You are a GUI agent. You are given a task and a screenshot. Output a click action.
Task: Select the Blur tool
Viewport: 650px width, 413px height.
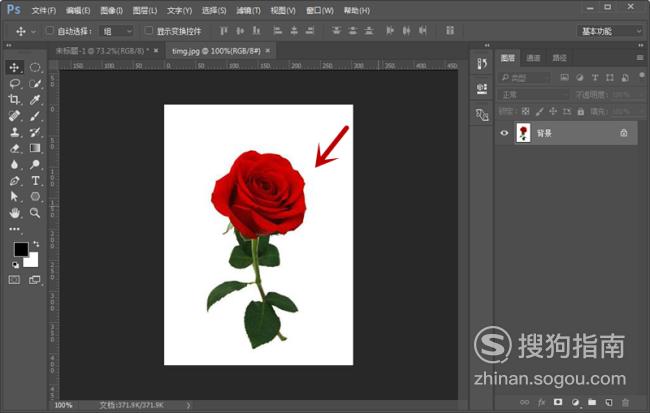pos(15,165)
